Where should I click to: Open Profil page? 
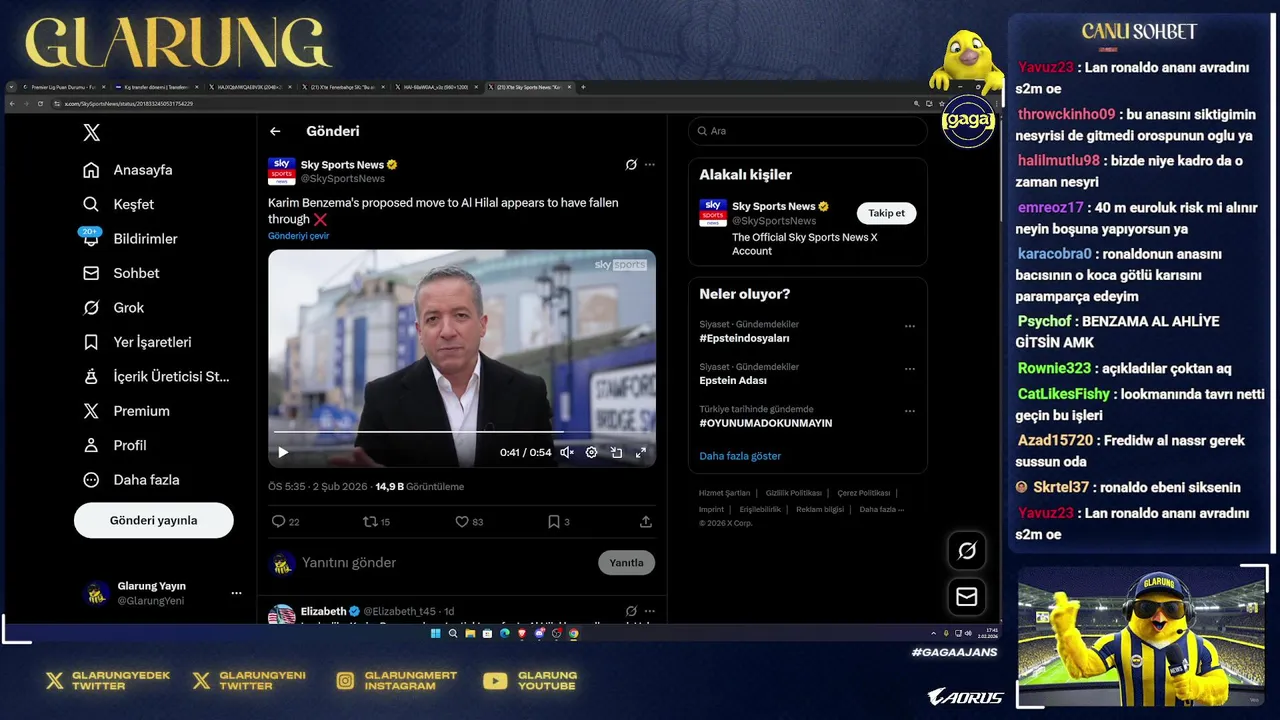click(x=115, y=445)
